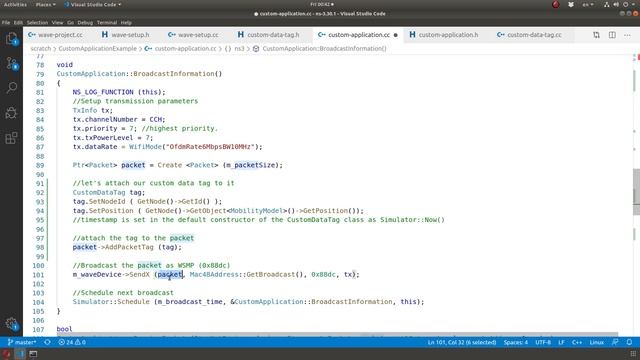The image size is (640, 360).
Task: Click the clock showing Fri 00:42
Action: (322, 4)
